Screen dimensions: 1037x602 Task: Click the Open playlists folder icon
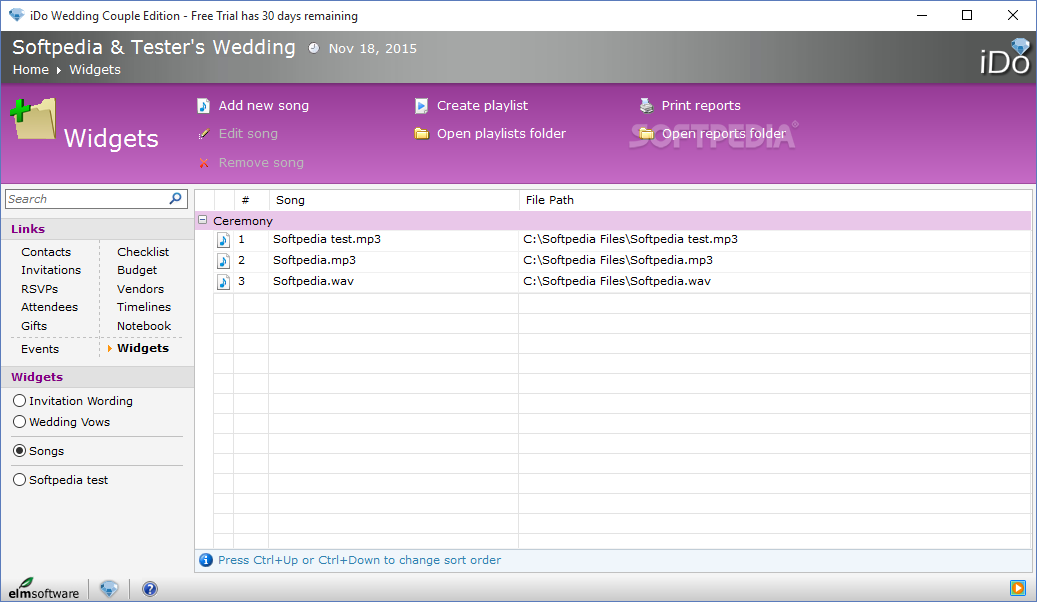pyautogui.click(x=421, y=134)
